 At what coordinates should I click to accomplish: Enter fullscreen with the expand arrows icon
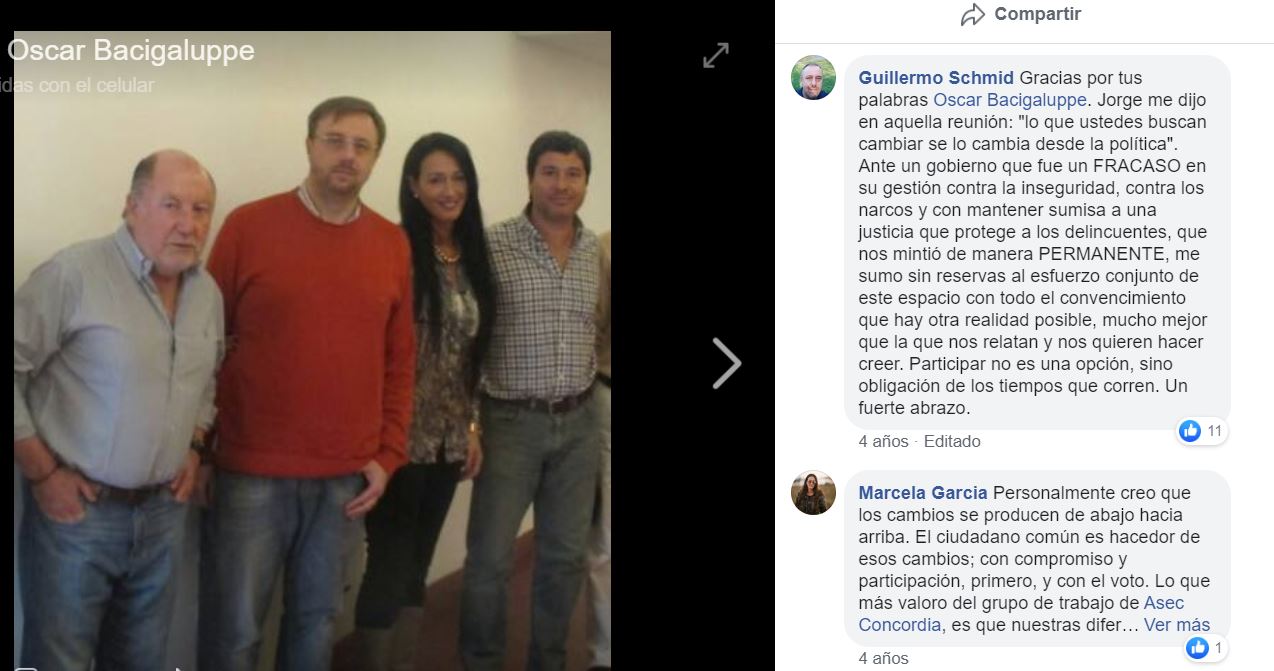[716, 55]
